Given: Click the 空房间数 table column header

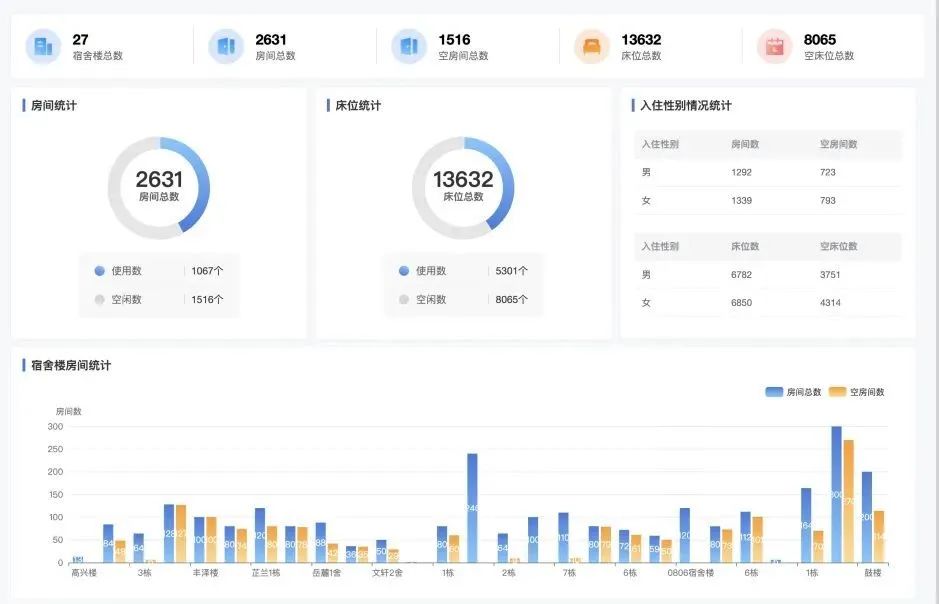Looking at the screenshot, I should coord(837,144).
